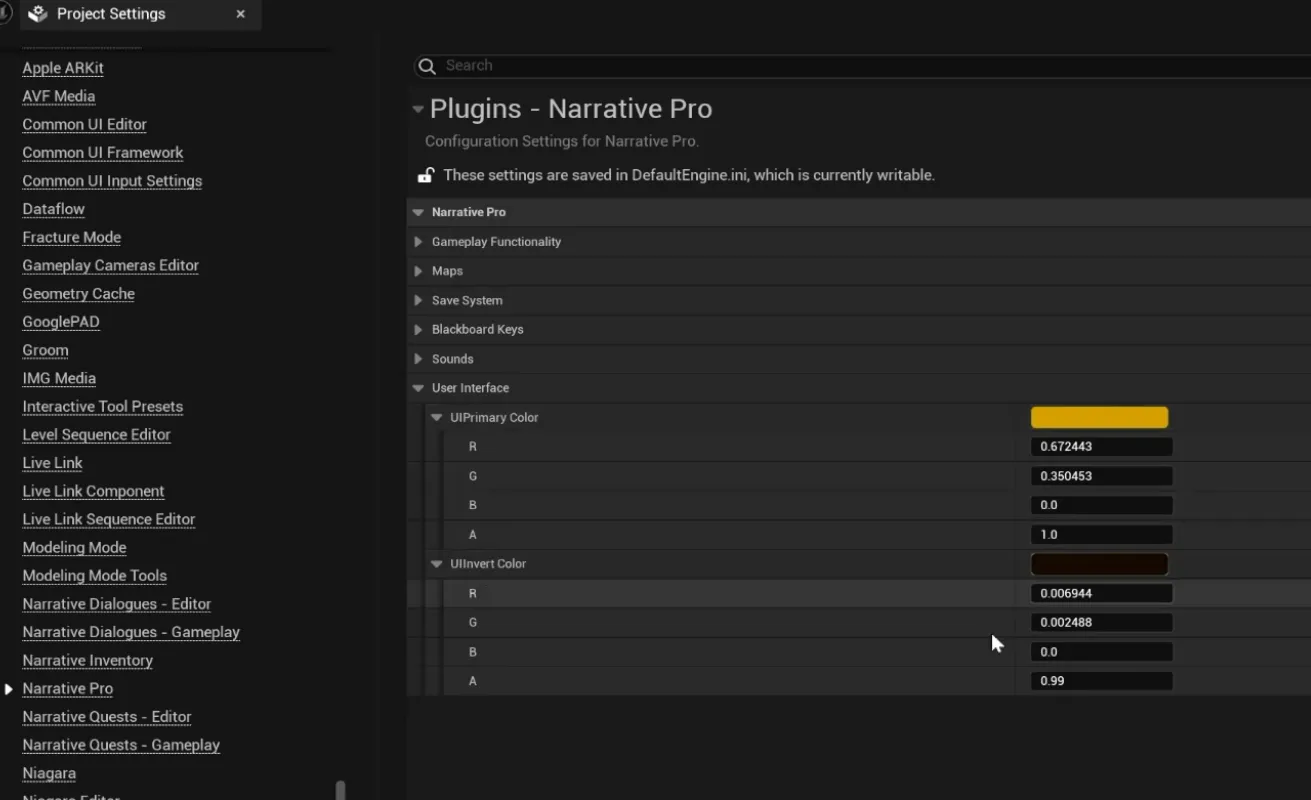The height and width of the screenshot is (800, 1311).
Task: Open Common UI Framework settings
Action: [103, 153]
